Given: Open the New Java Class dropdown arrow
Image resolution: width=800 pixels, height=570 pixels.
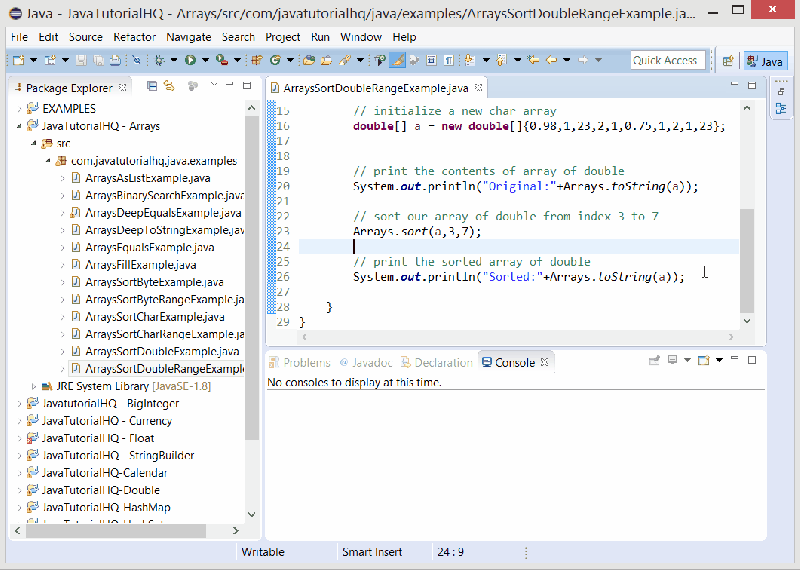Looking at the screenshot, I should tap(290, 60).
